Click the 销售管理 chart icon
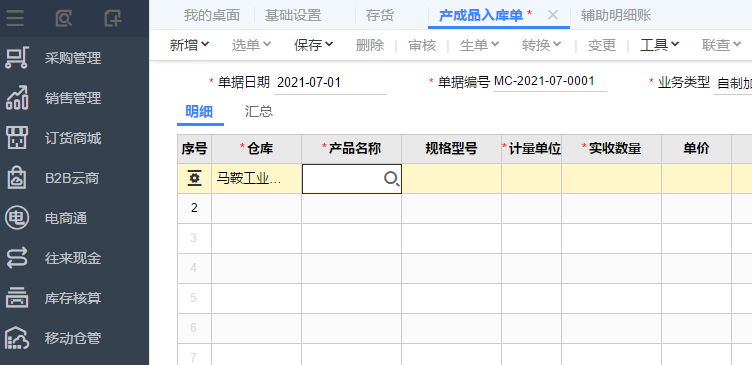Image resolution: width=752 pixels, height=365 pixels. click(17, 98)
